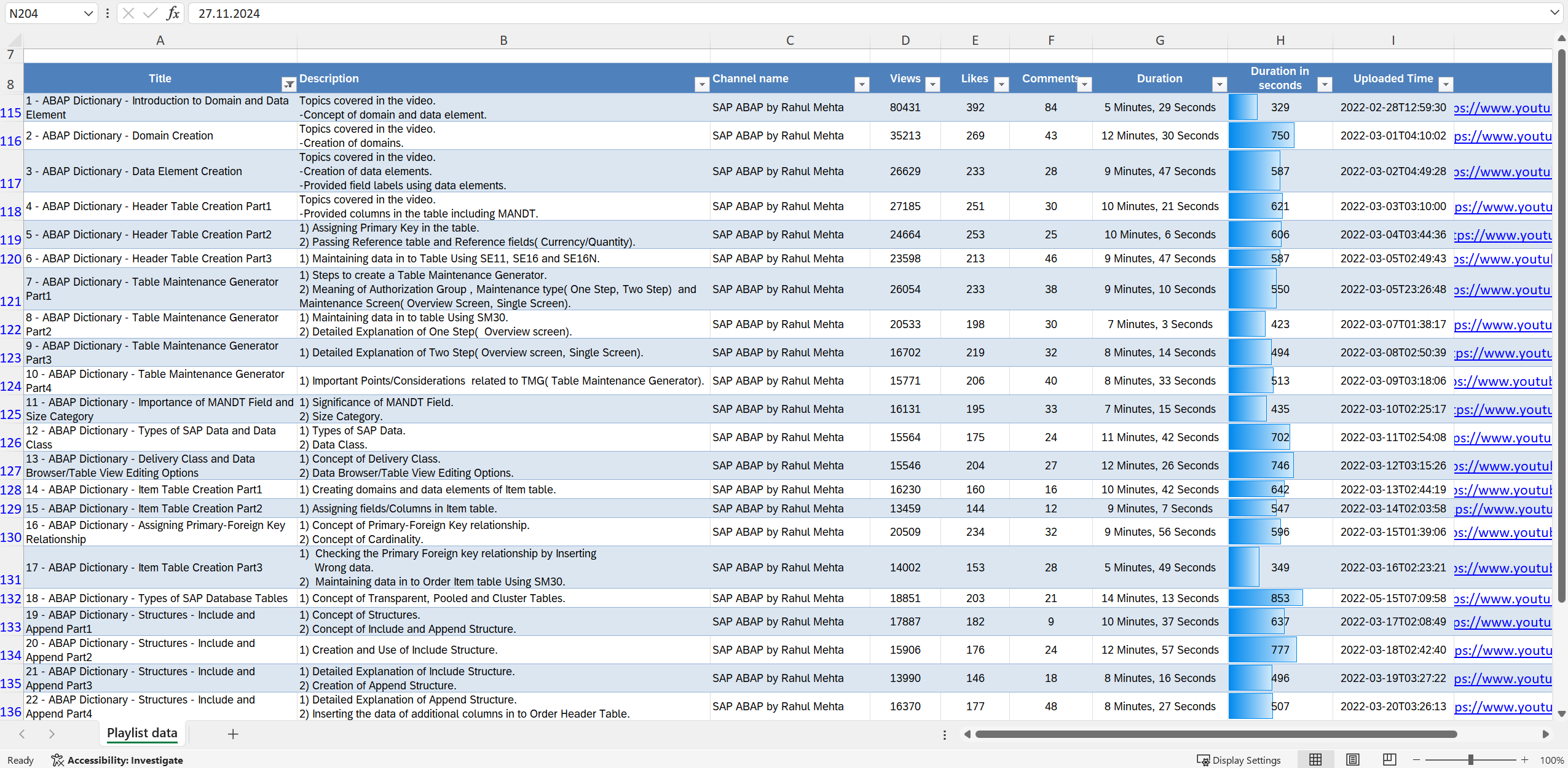The width and height of the screenshot is (1568, 768).
Task: Select the column B header
Action: point(503,41)
